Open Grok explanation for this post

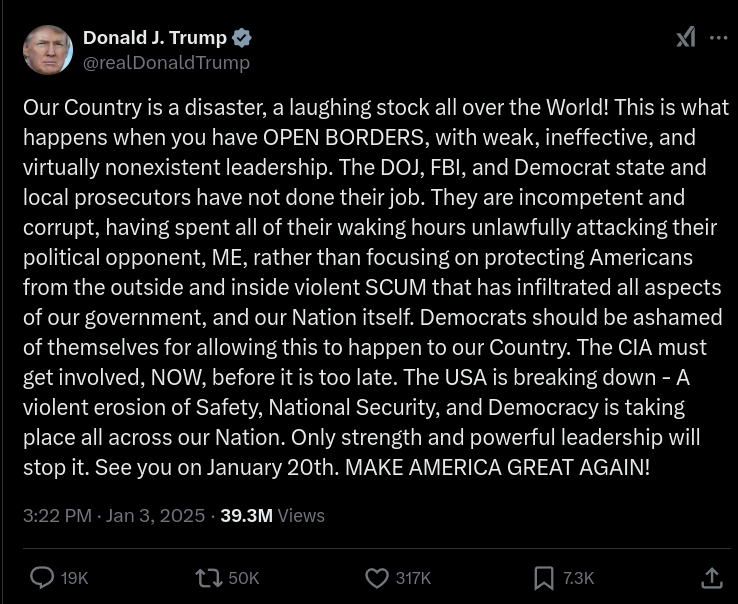(x=685, y=38)
